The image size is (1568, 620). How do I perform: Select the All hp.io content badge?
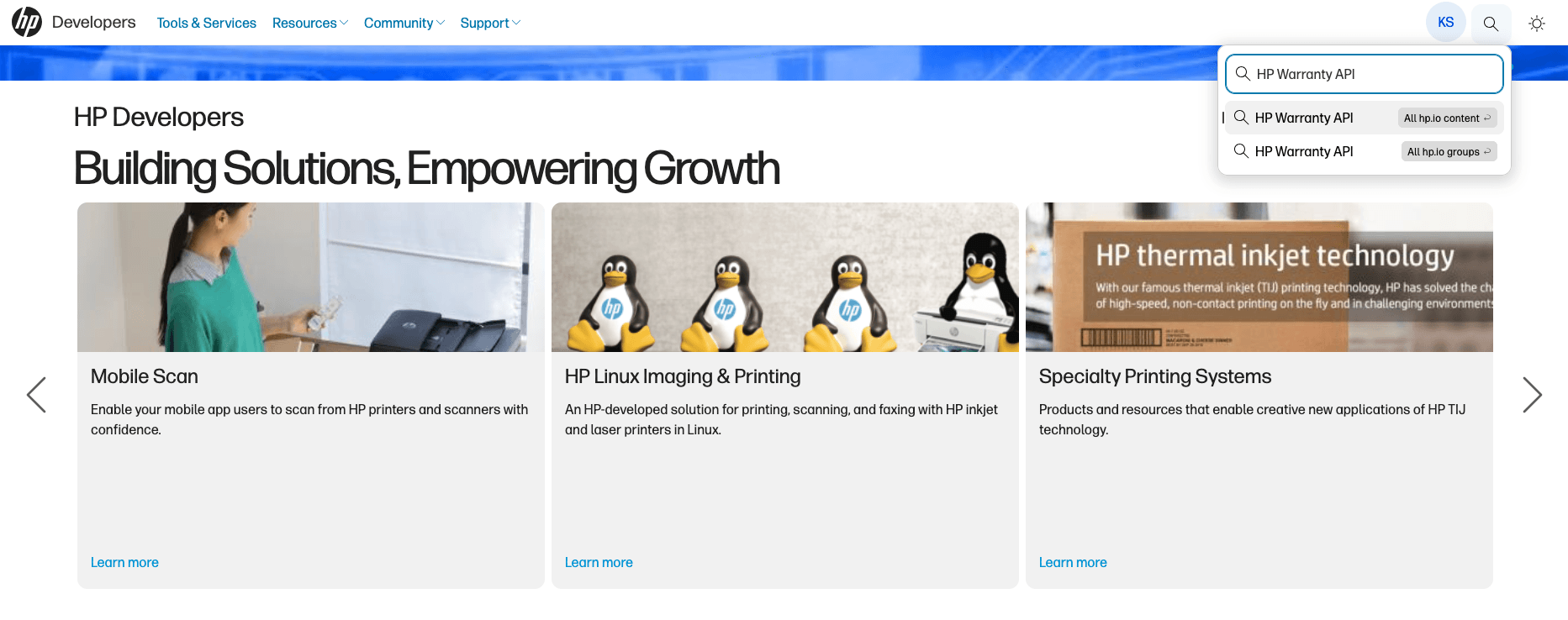click(x=1448, y=118)
